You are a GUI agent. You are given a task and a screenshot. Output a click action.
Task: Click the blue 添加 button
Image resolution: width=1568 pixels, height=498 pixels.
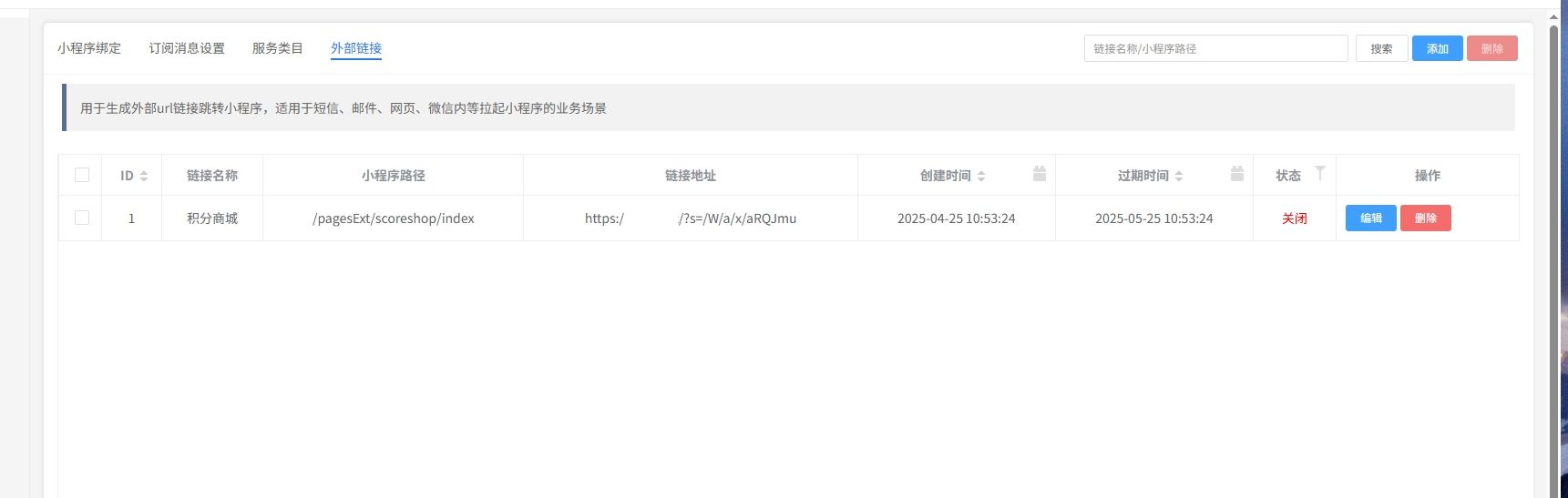click(1437, 48)
